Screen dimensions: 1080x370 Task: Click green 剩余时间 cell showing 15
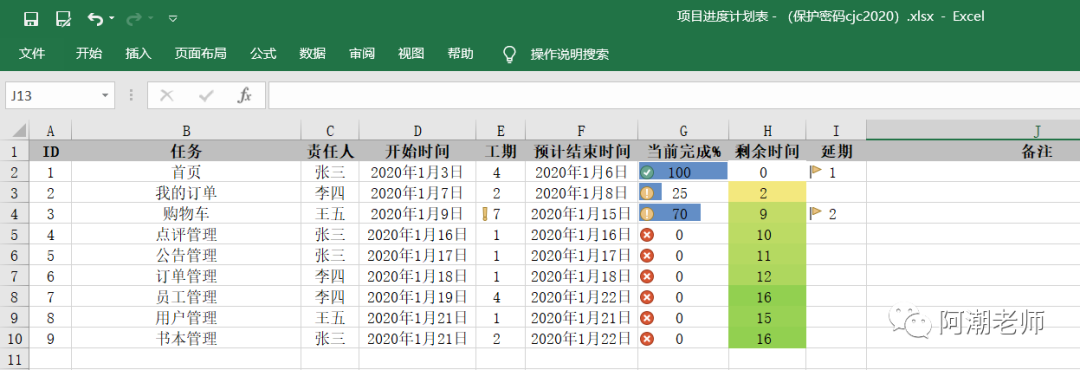point(767,318)
